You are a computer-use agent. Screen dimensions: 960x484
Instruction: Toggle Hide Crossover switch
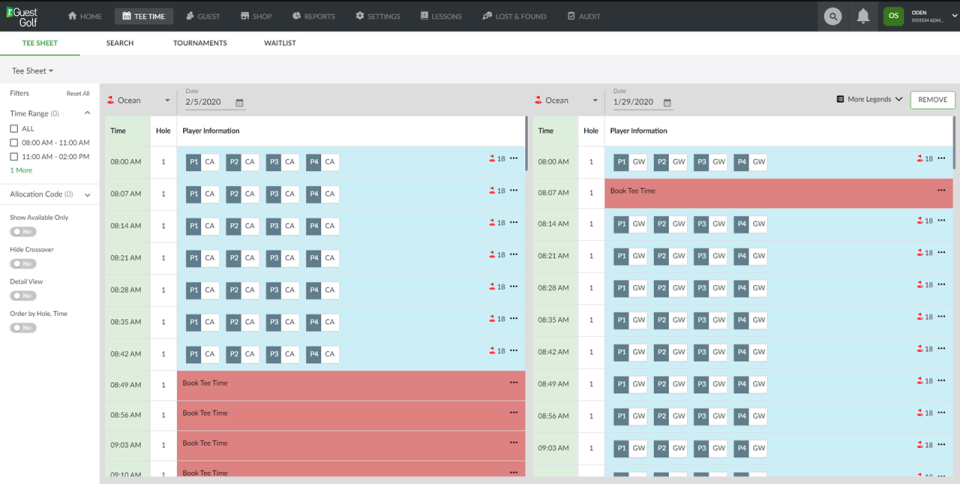tap(23, 264)
